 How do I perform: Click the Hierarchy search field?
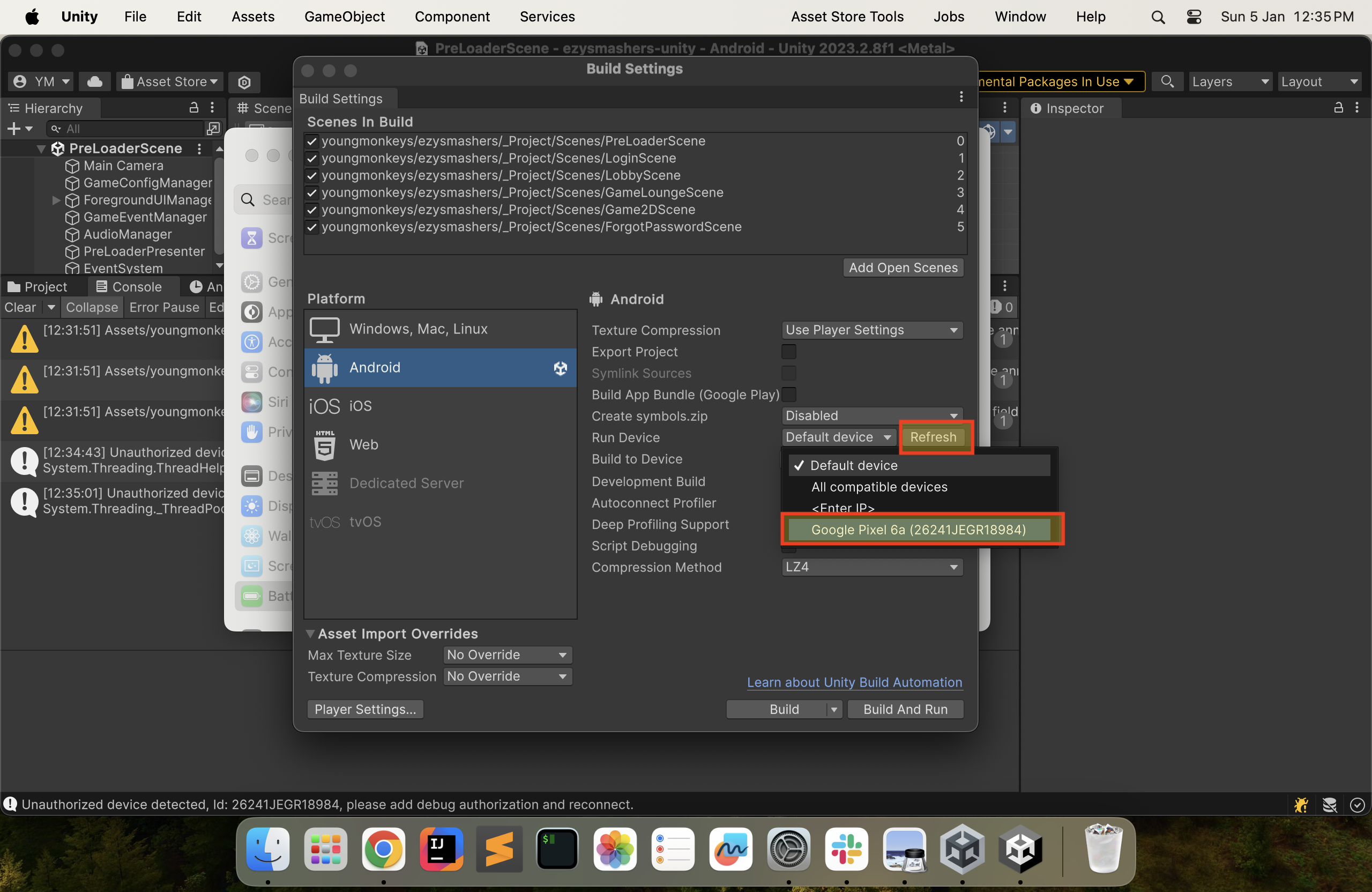point(125,129)
